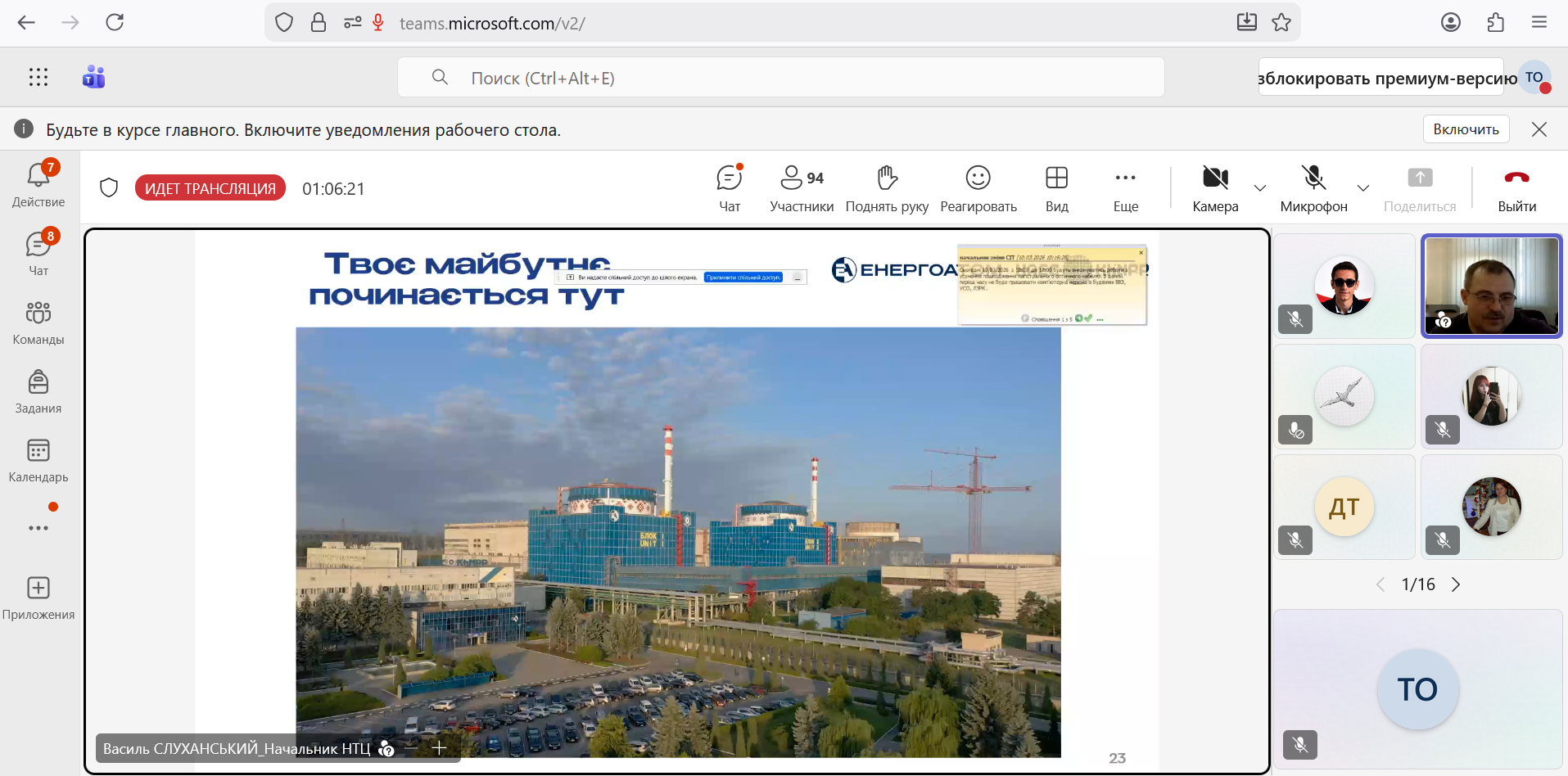Turn on the Камера
The width and height of the screenshot is (1568, 776).
1215,188
